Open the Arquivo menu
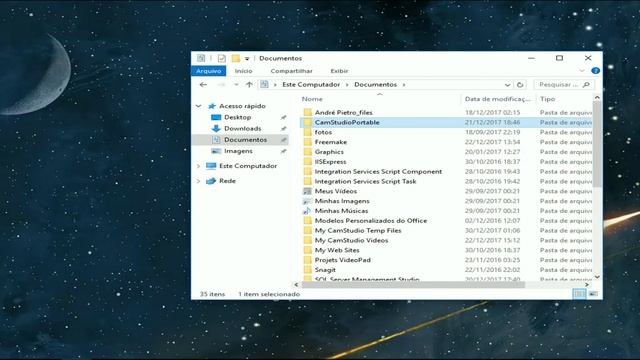 point(209,71)
